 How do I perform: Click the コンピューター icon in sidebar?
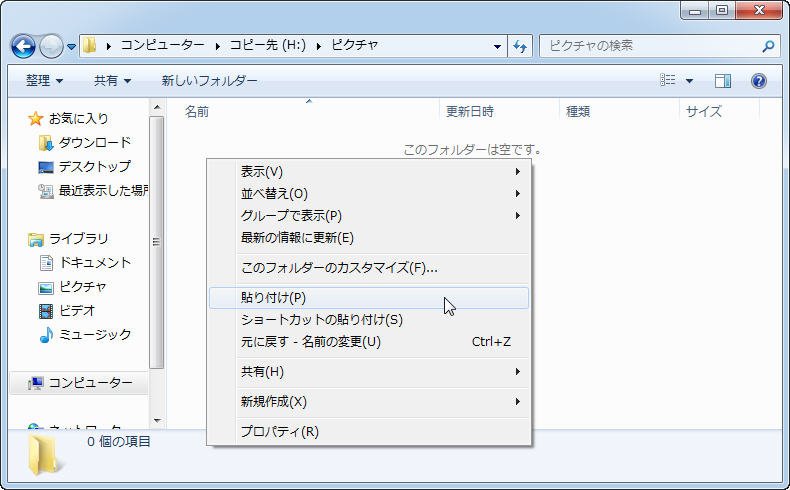[x=36, y=383]
